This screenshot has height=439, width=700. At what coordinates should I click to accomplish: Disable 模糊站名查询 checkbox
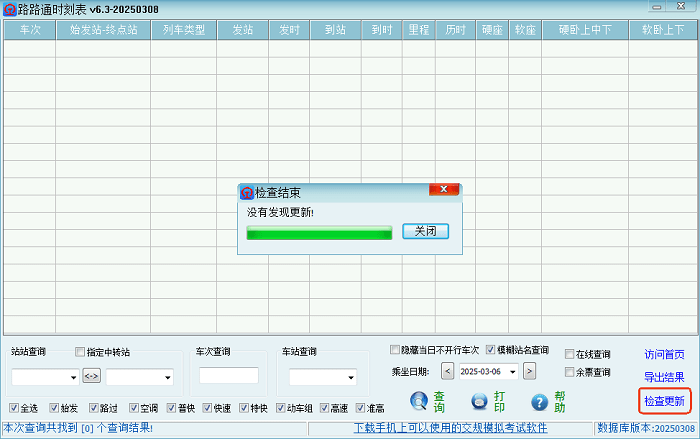[491, 350]
